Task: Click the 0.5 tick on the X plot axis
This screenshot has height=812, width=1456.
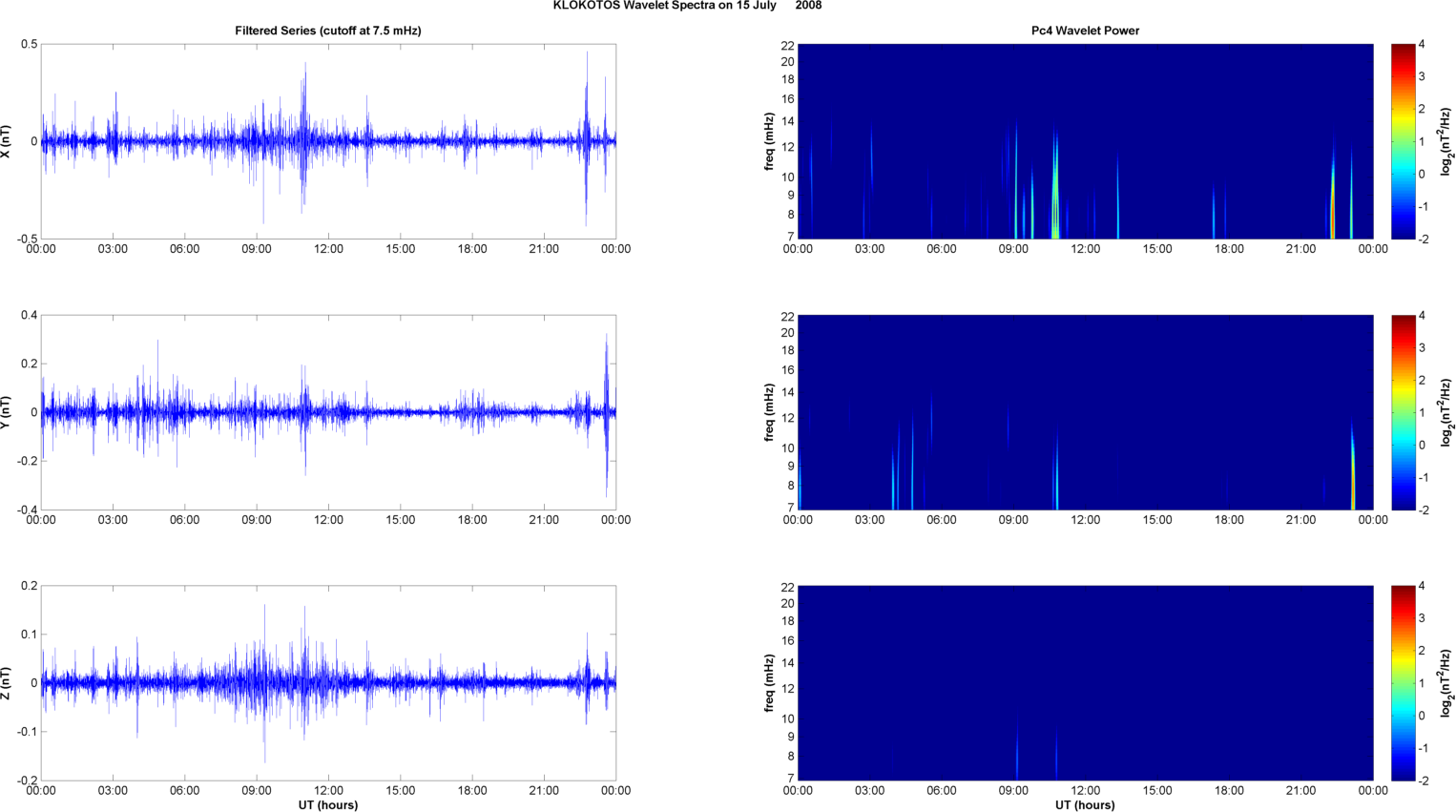Action: click(x=29, y=45)
